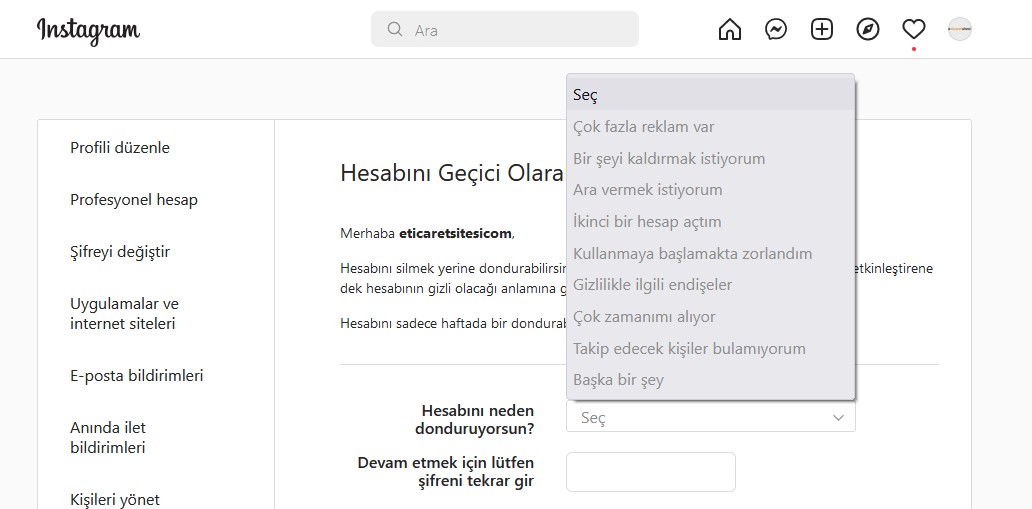Open the Messenger direct messages icon

(x=776, y=30)
